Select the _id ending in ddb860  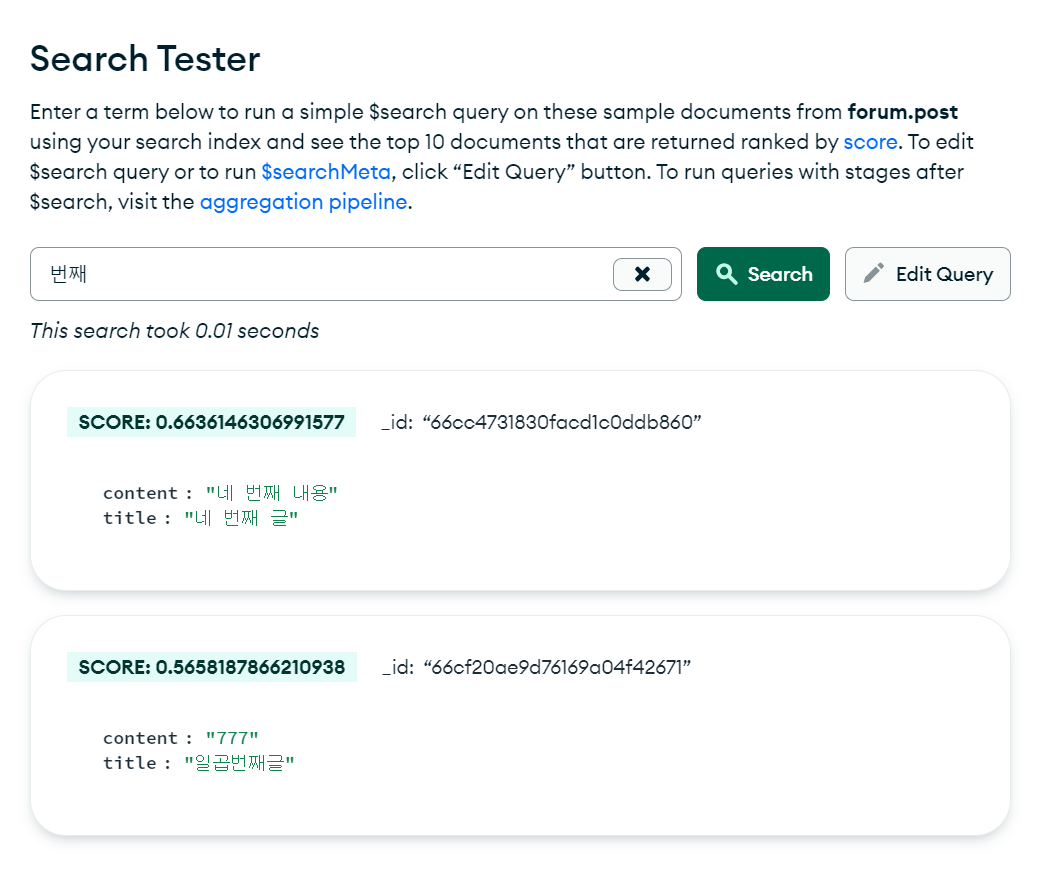tap(563, 422)
